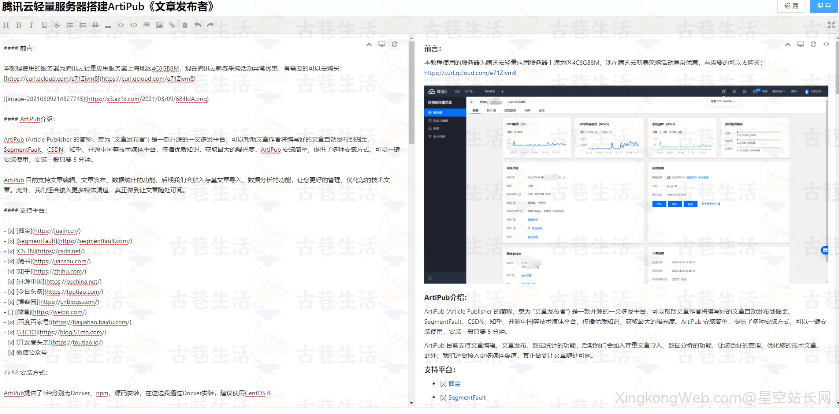The height and width of the screenshot is (414, 839).
Task: Insert a horizontal rule line
Action: tap(108, 25)
